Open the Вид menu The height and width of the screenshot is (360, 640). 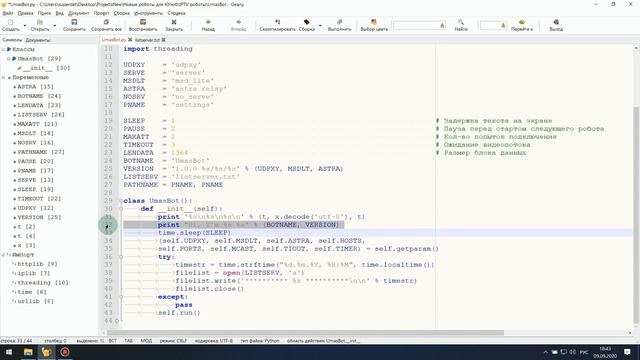coord(60,13)
